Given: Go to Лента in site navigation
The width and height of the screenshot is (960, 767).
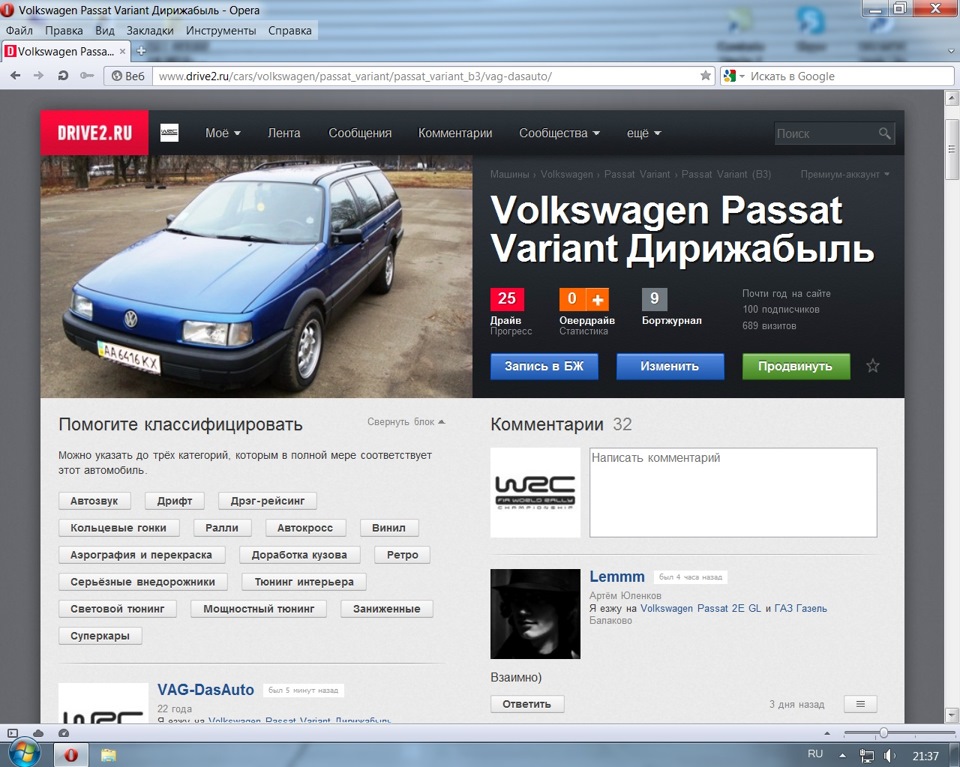Looking at the screenshot, I should 284,133.
